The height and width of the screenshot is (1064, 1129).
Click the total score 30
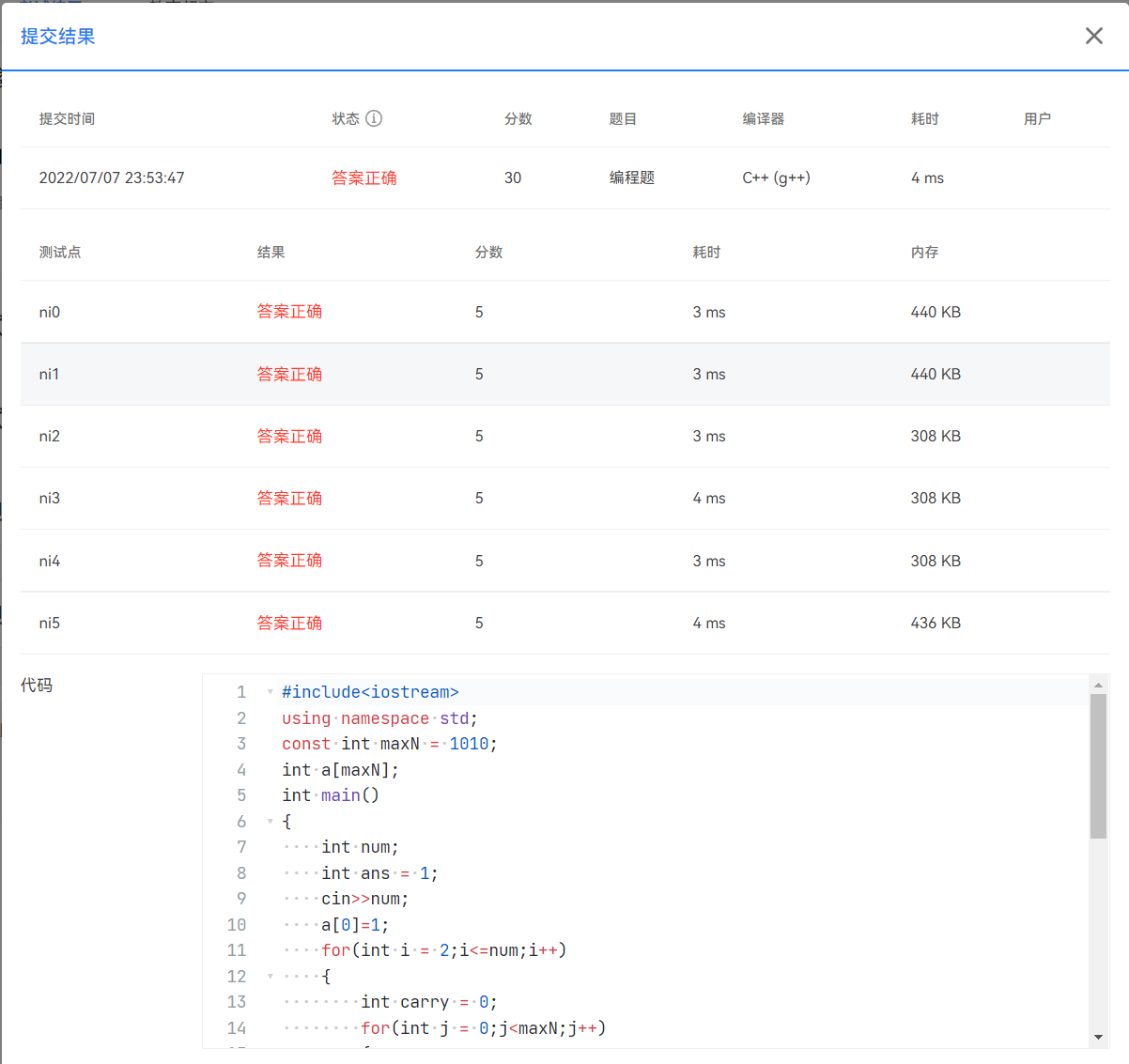point(513,177)
